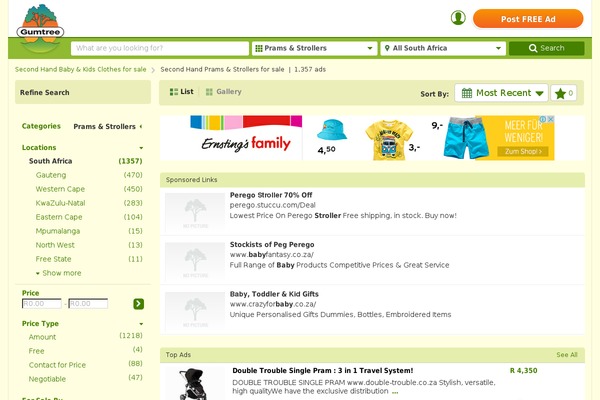
Task: Collapse the Locations filter section
Action: pos(141,148)
